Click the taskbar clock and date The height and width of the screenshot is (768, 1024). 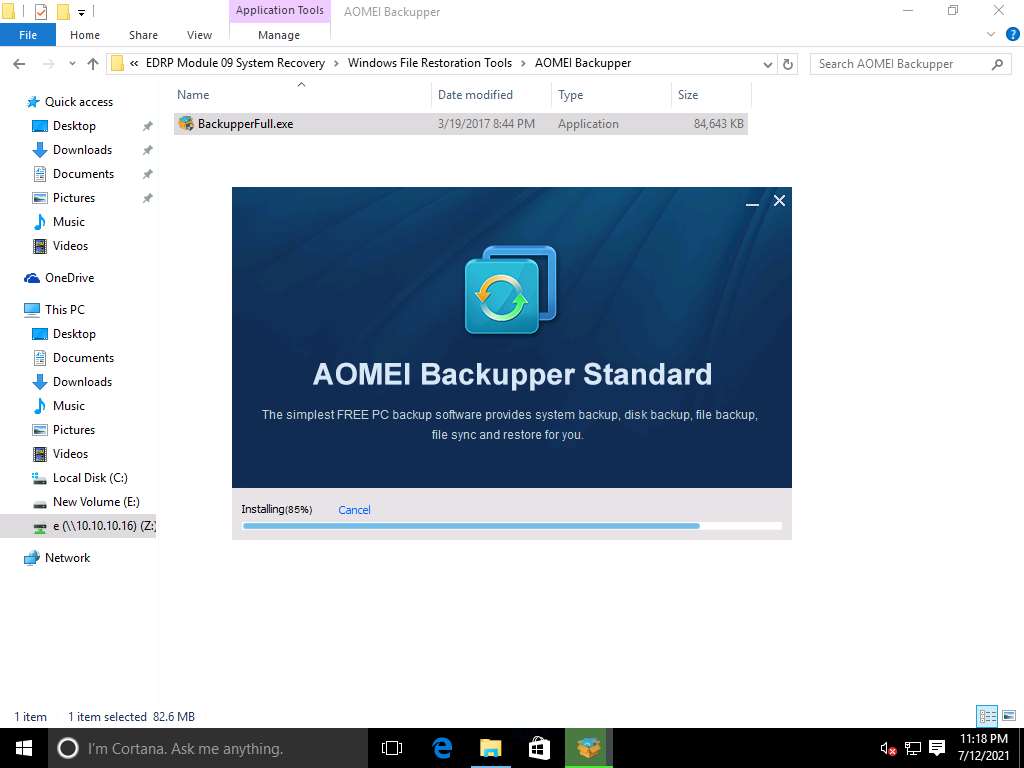tap(984, 748)
